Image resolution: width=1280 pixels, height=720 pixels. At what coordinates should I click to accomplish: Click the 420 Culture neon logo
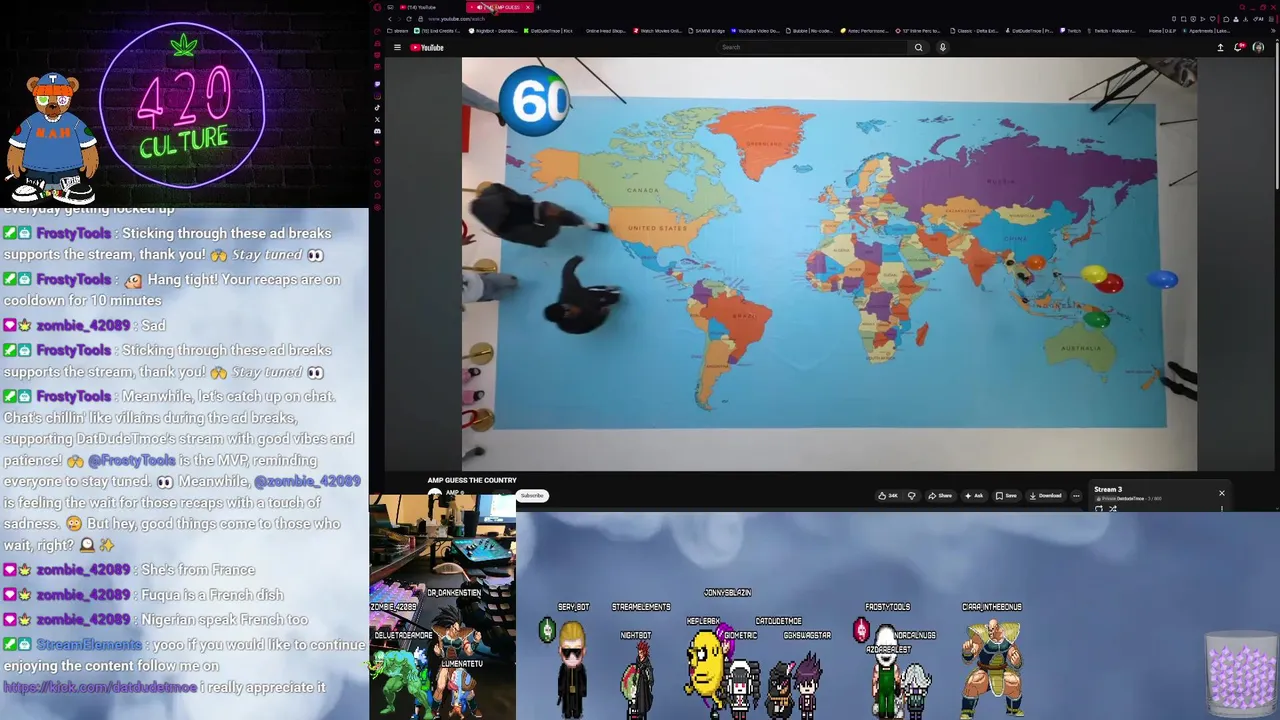[x=183, y=105]
